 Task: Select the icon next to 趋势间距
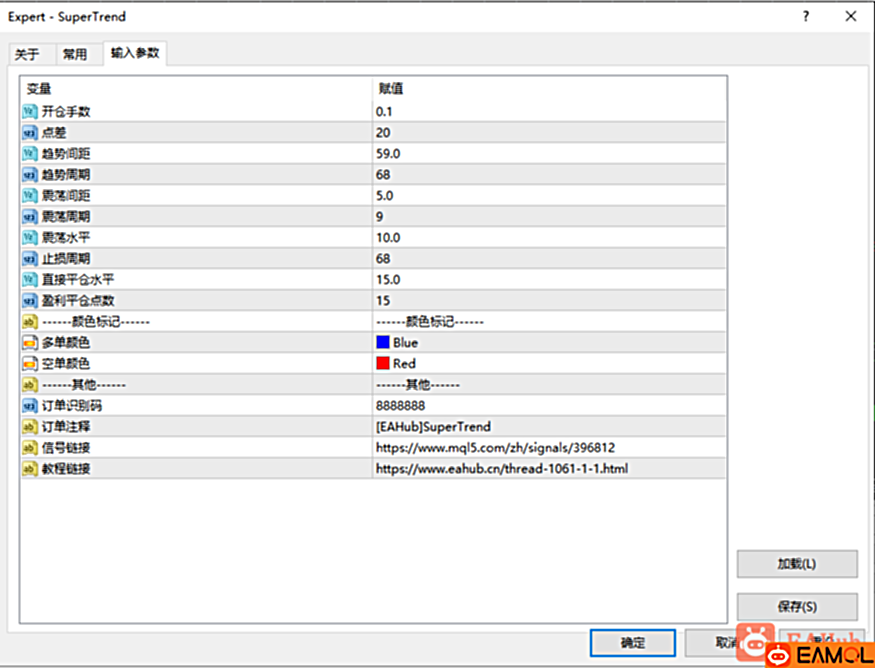click(29, 154)
